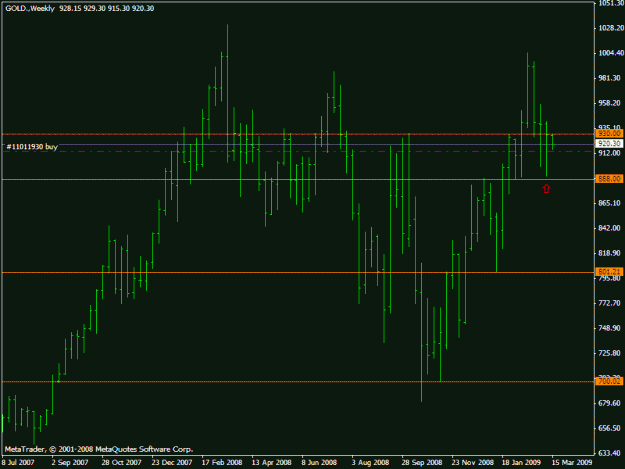Click the '8 Jun 2008' date label
The height and width of the screenshot is (469, 625).
click(319, 463)
